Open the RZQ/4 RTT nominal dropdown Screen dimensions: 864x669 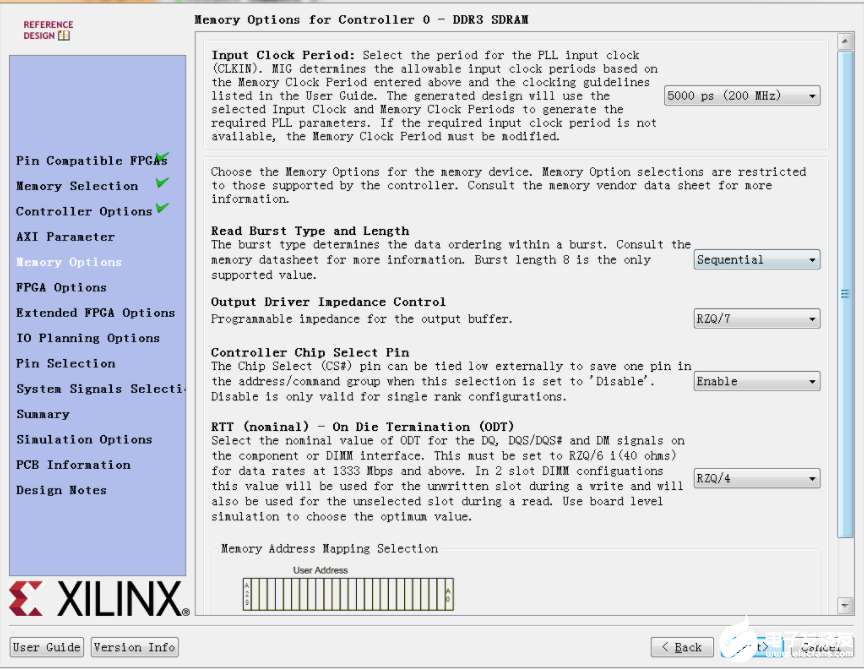(x=757, y=478)
